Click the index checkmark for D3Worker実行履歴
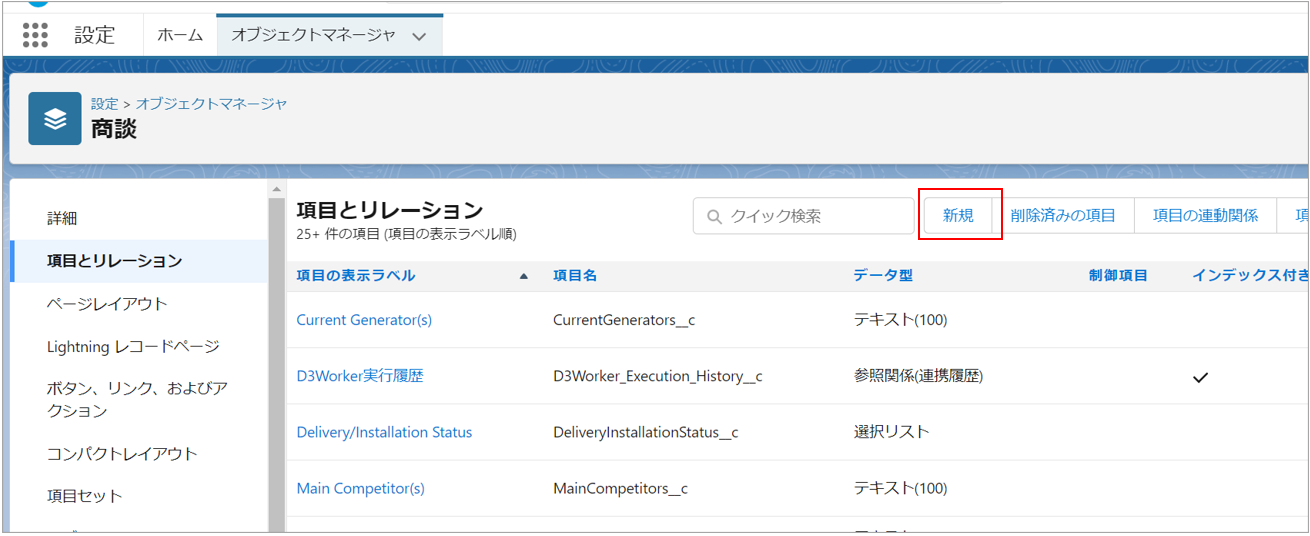Viewport: 1310px width, 536px height. (x=1201, y=377)
